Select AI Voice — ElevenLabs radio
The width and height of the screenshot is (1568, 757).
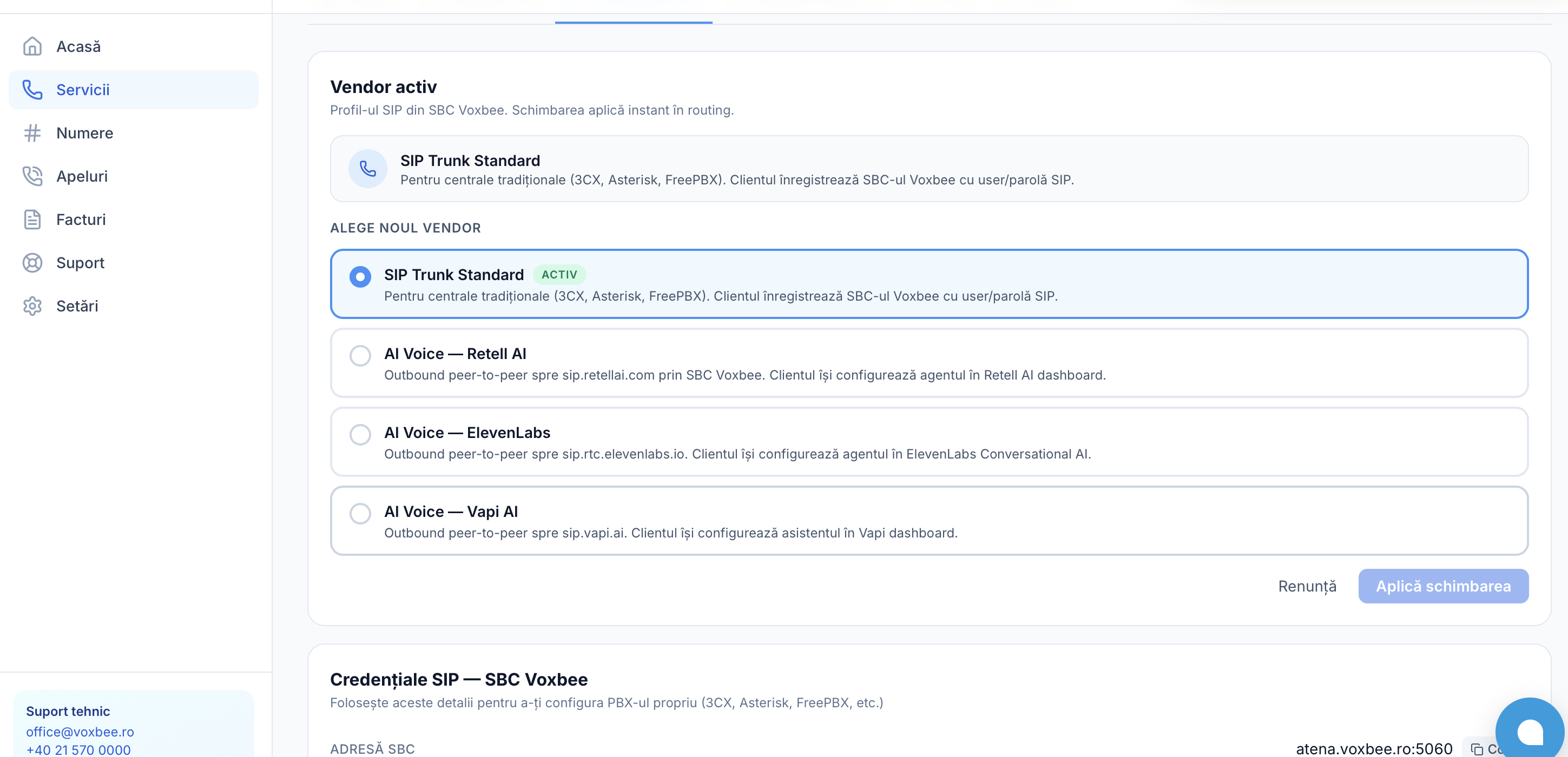pyautogui.click(x=360, y=435)
